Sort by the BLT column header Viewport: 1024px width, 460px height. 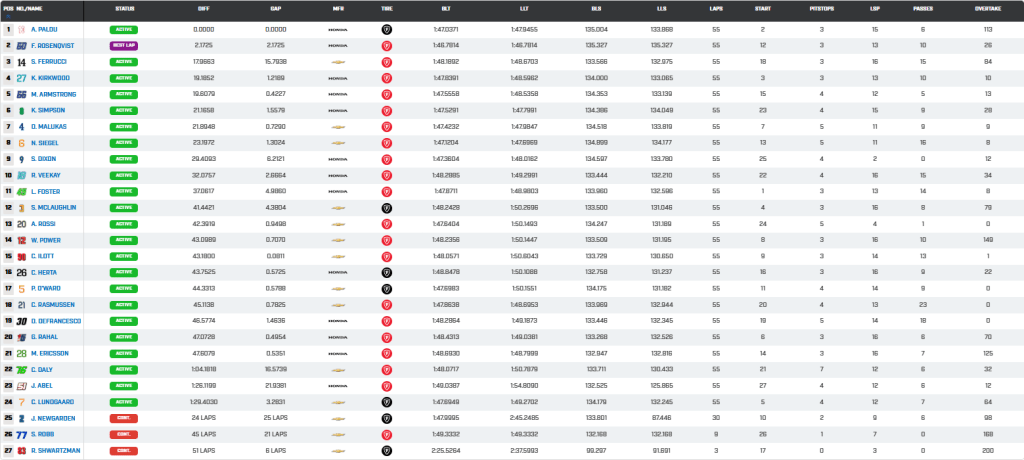point(445,9)
